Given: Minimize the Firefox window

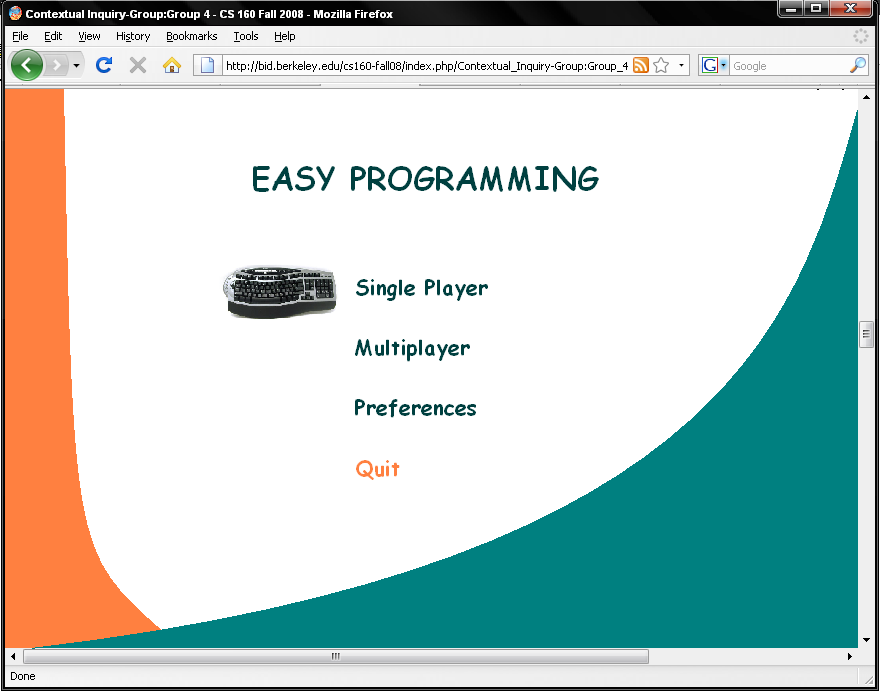Looking at the screenshot, I should tap(791, 8).
